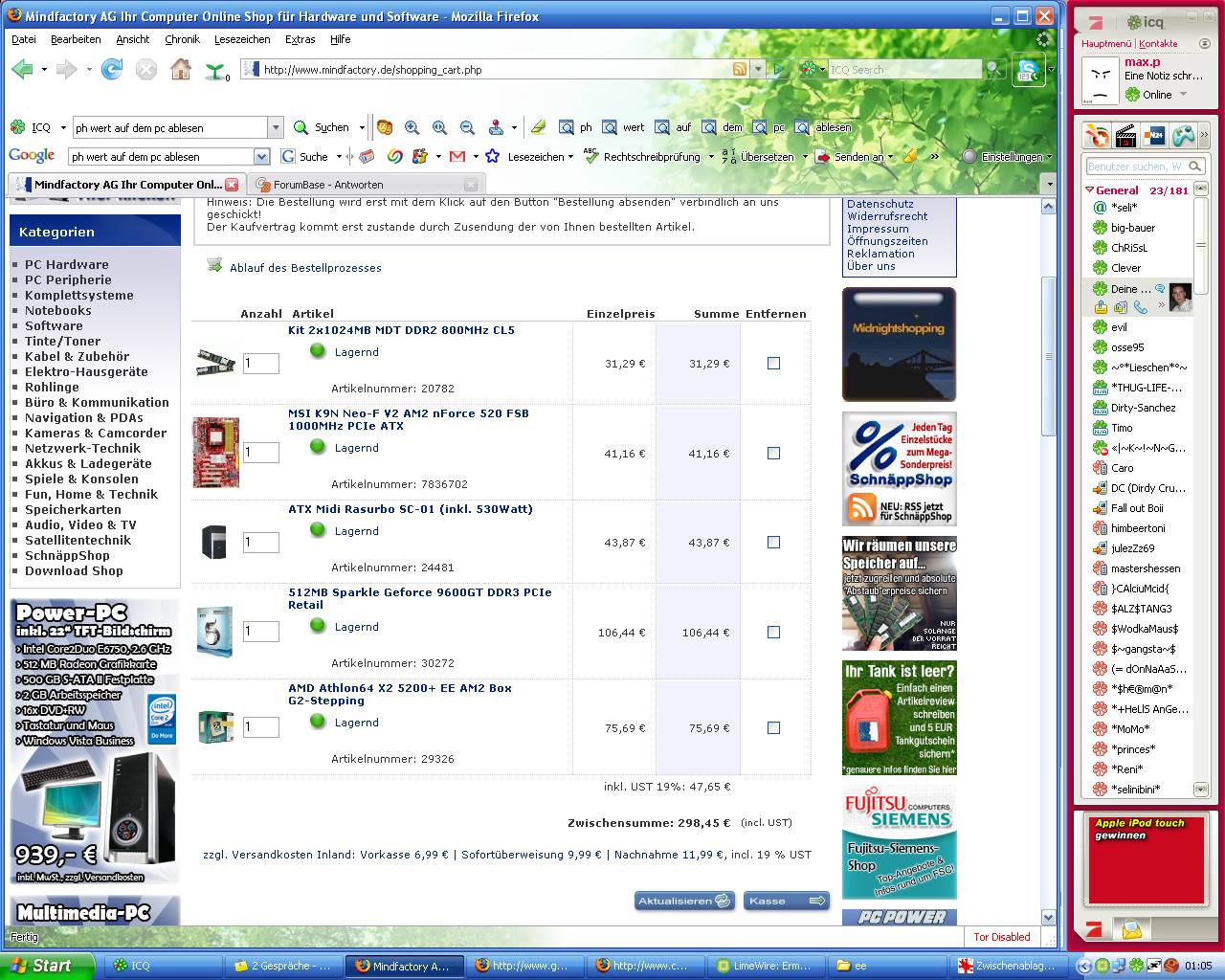
Task: Open the N24 news icon in ICQ
Action: coord(1155,135)
